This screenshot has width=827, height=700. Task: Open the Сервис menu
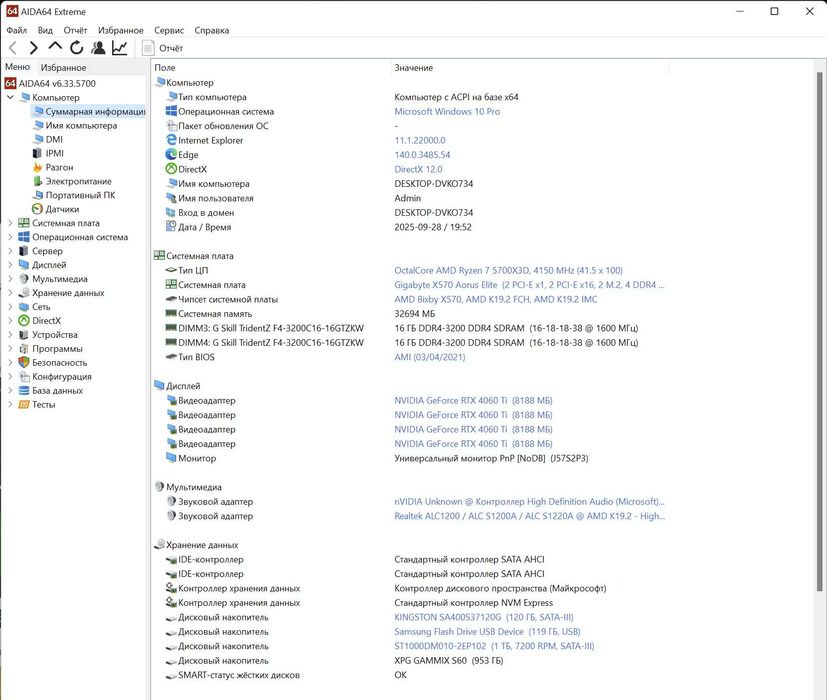tap(169, 30)
